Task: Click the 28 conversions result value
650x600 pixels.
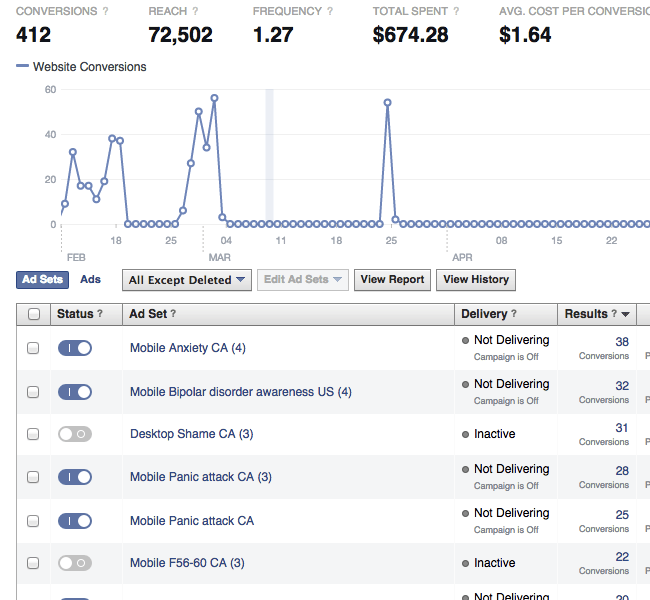Action: click(622, 471)
